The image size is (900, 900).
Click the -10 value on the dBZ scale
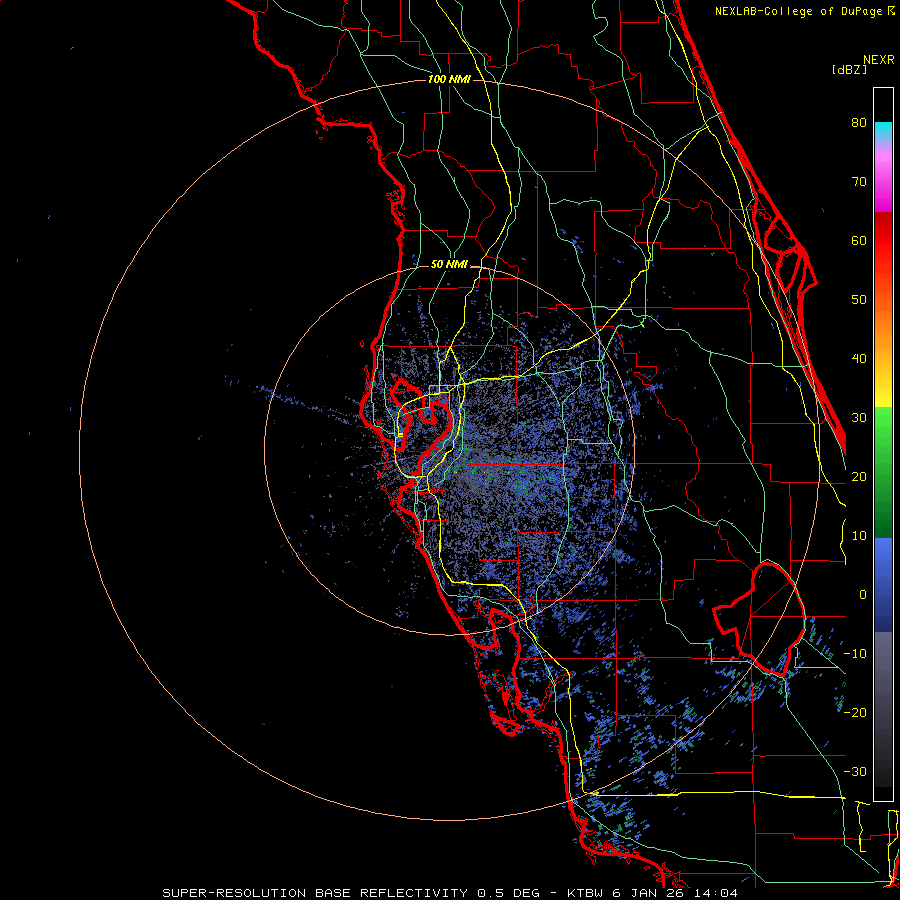(x=855, y=654)
